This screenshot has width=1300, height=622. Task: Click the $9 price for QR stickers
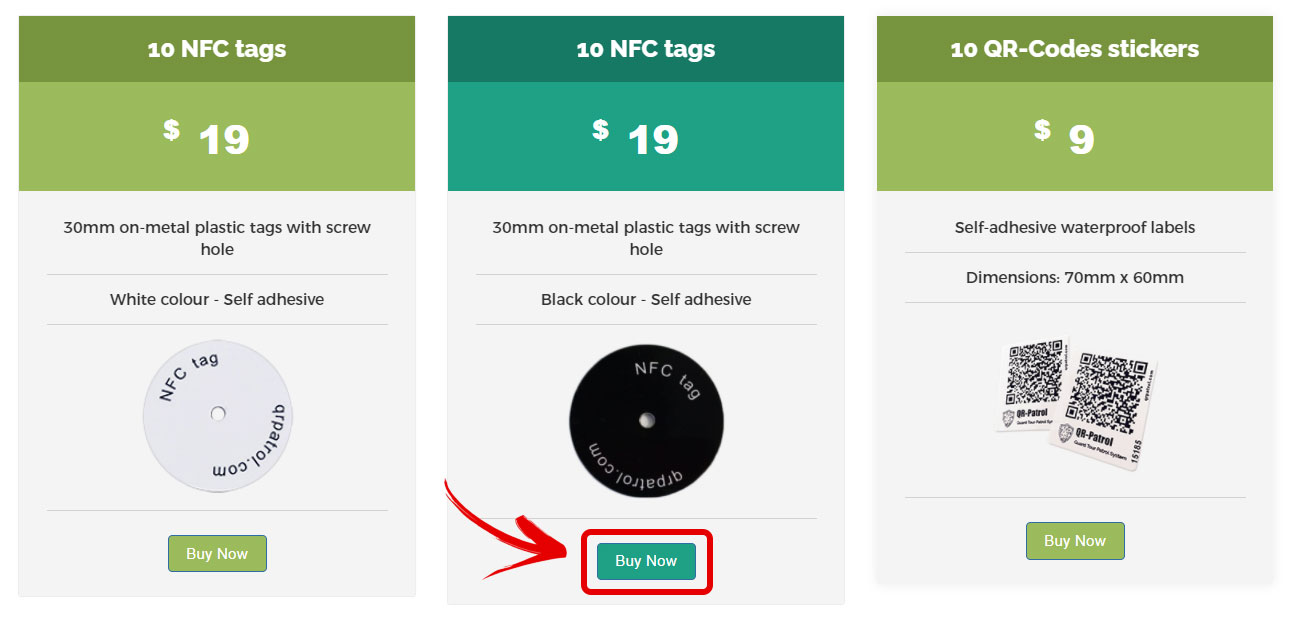click(1065, 138)
